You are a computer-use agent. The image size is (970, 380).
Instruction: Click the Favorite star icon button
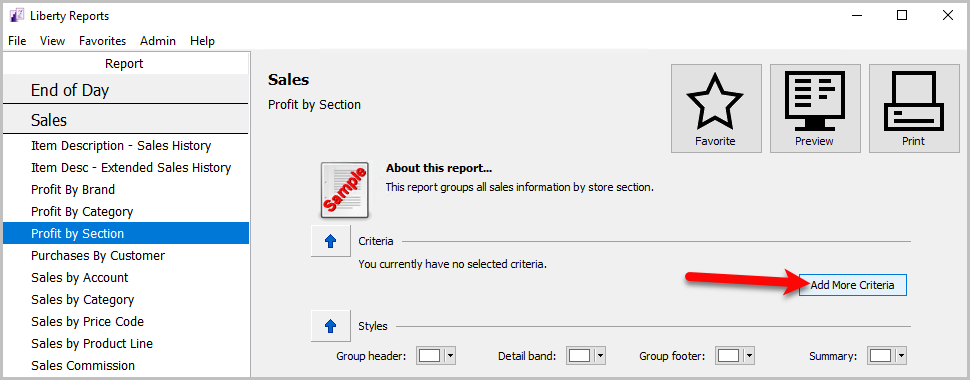point(716,108)
